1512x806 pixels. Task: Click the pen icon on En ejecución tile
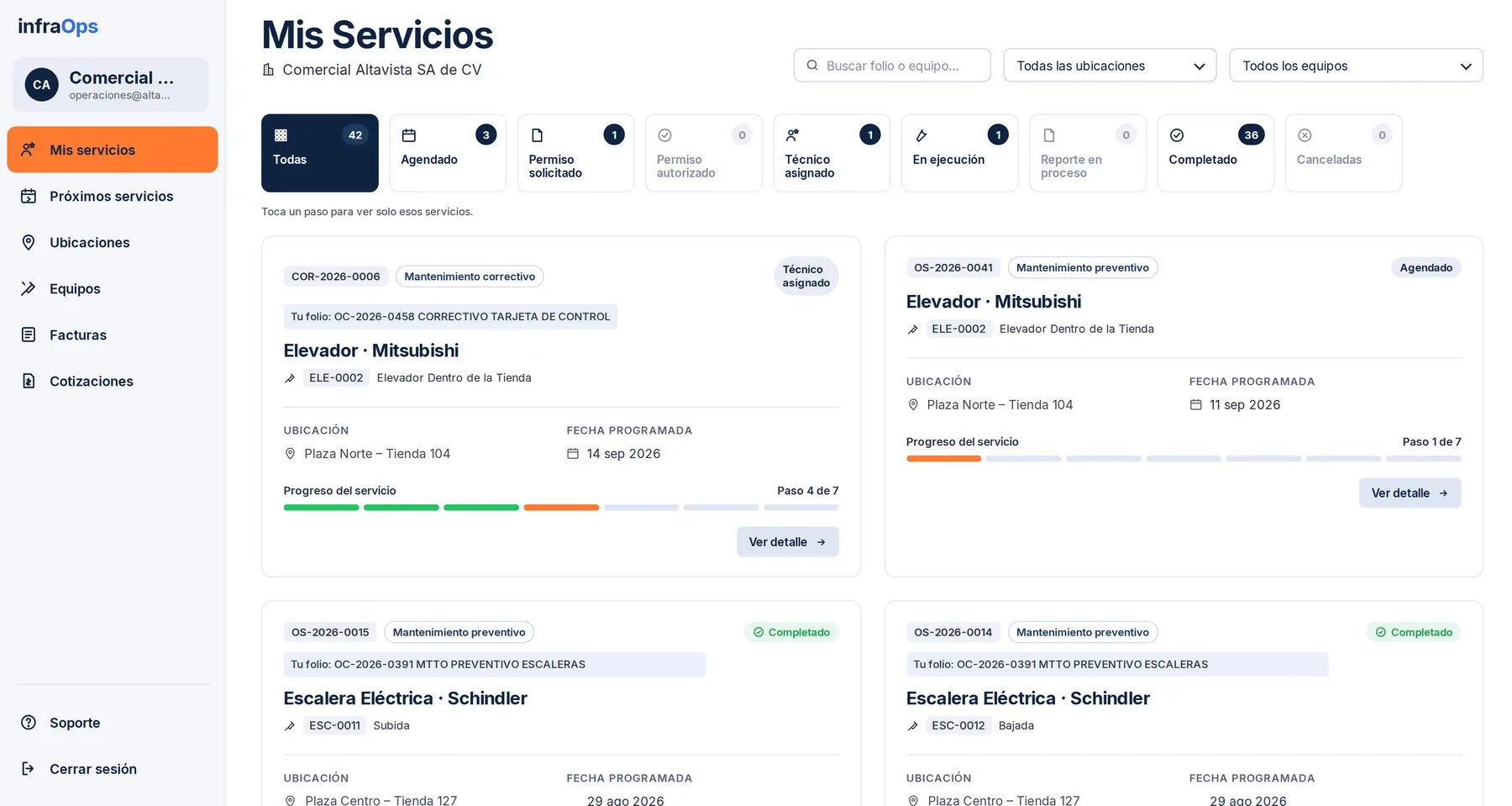(921, 135)
